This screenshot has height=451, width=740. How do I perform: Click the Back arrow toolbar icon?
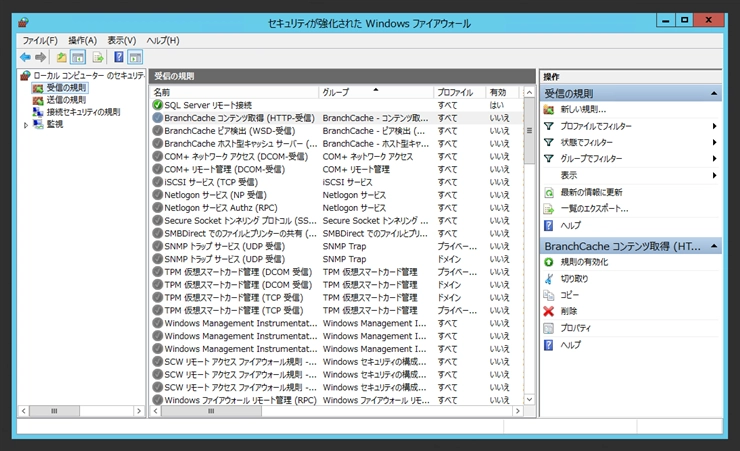click(x=25, y=58)
